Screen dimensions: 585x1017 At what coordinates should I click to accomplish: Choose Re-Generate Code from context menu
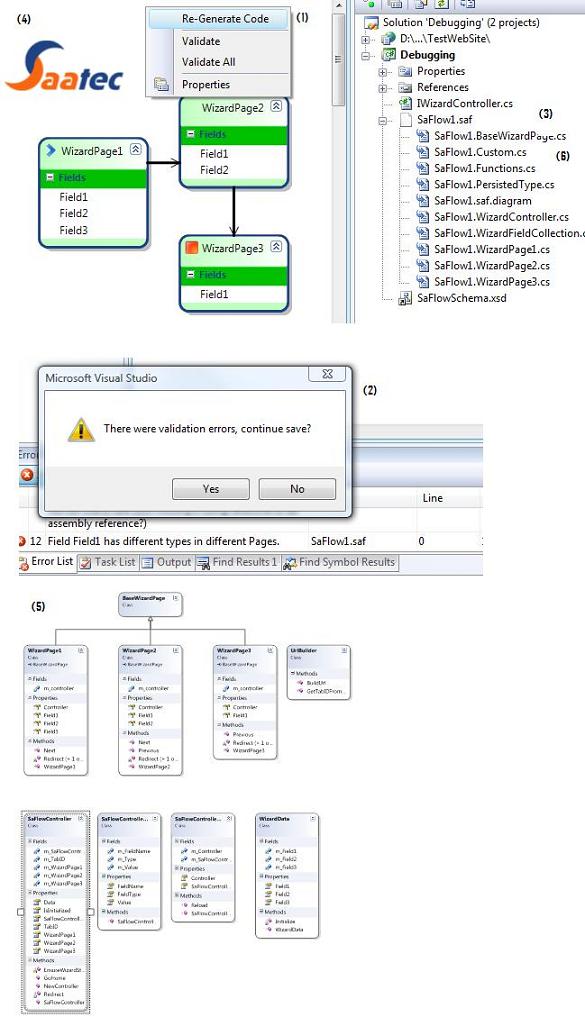pos(225,19)
